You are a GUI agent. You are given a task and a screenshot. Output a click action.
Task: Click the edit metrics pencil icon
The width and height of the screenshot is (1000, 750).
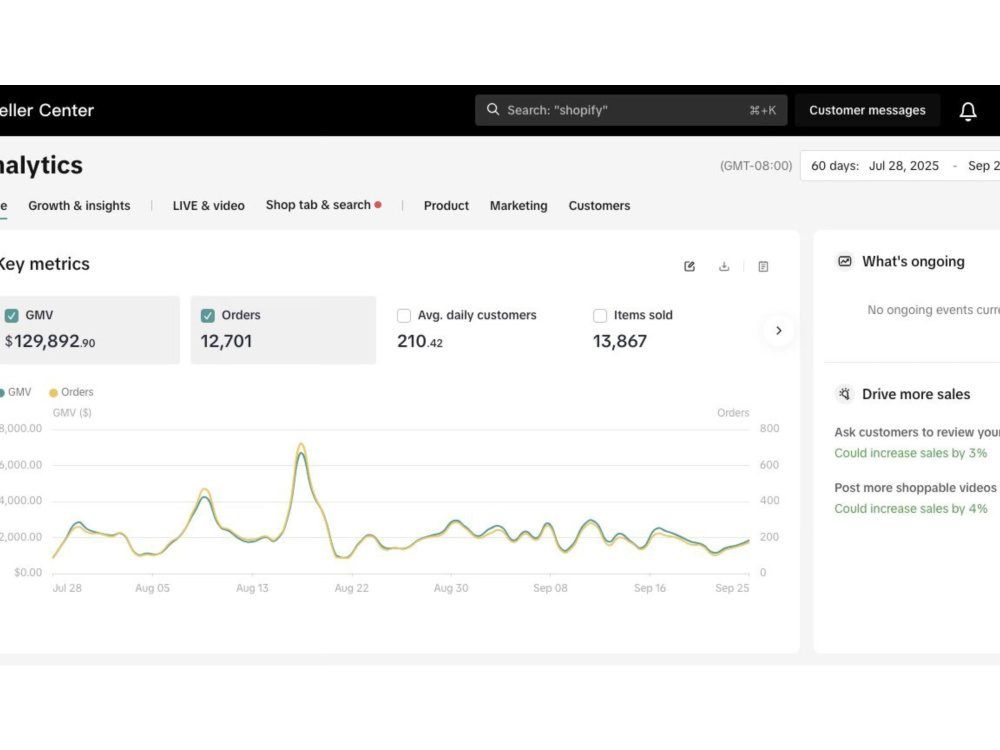tap(689, 267)
